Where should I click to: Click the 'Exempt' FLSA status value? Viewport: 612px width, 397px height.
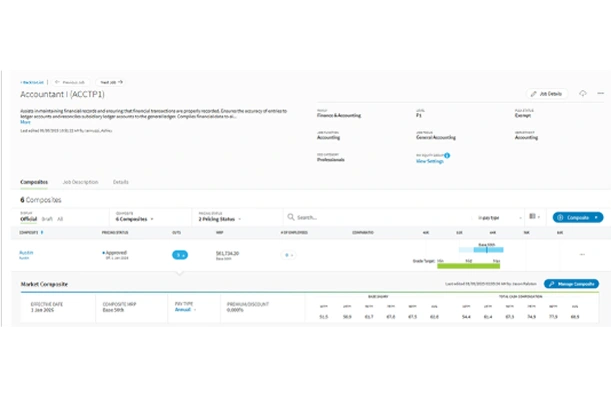(523, 116)
